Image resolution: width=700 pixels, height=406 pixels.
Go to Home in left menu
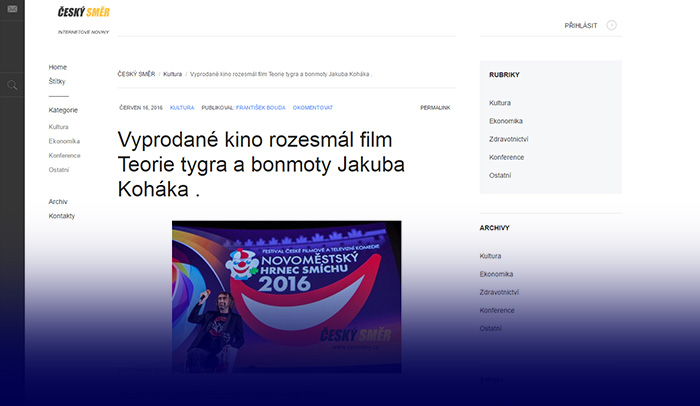(58, 67)
